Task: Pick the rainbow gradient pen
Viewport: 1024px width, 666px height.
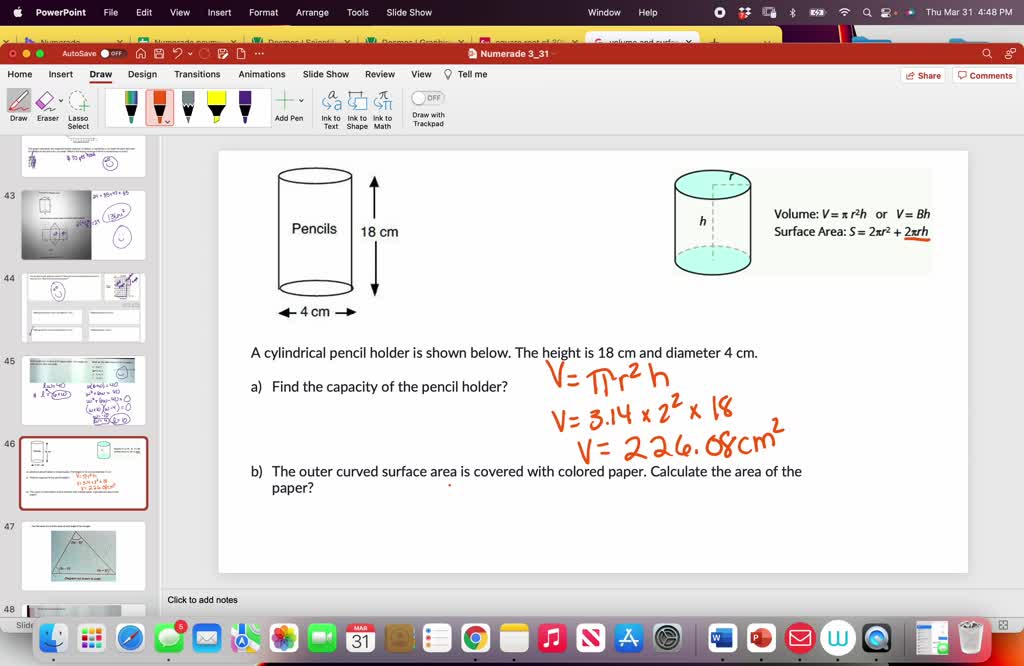Action: (x=131, y=104)
